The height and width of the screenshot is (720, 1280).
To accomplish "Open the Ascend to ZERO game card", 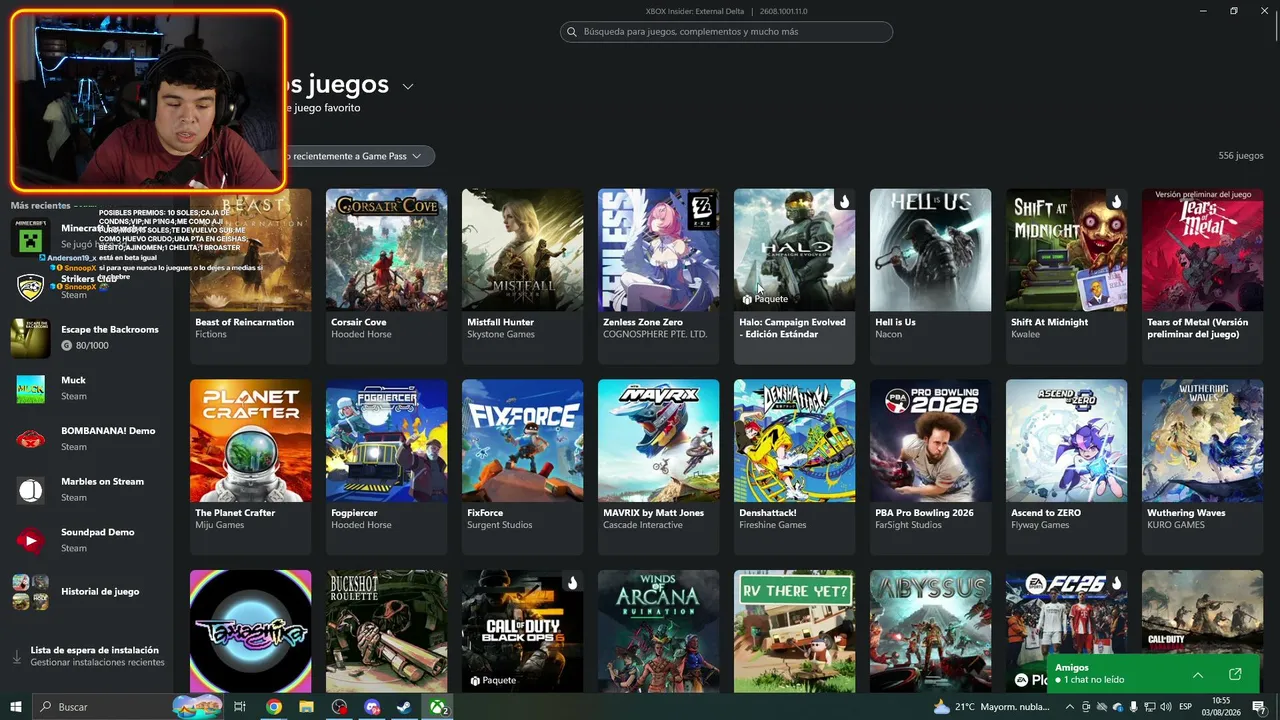I will pos(1066,467).
